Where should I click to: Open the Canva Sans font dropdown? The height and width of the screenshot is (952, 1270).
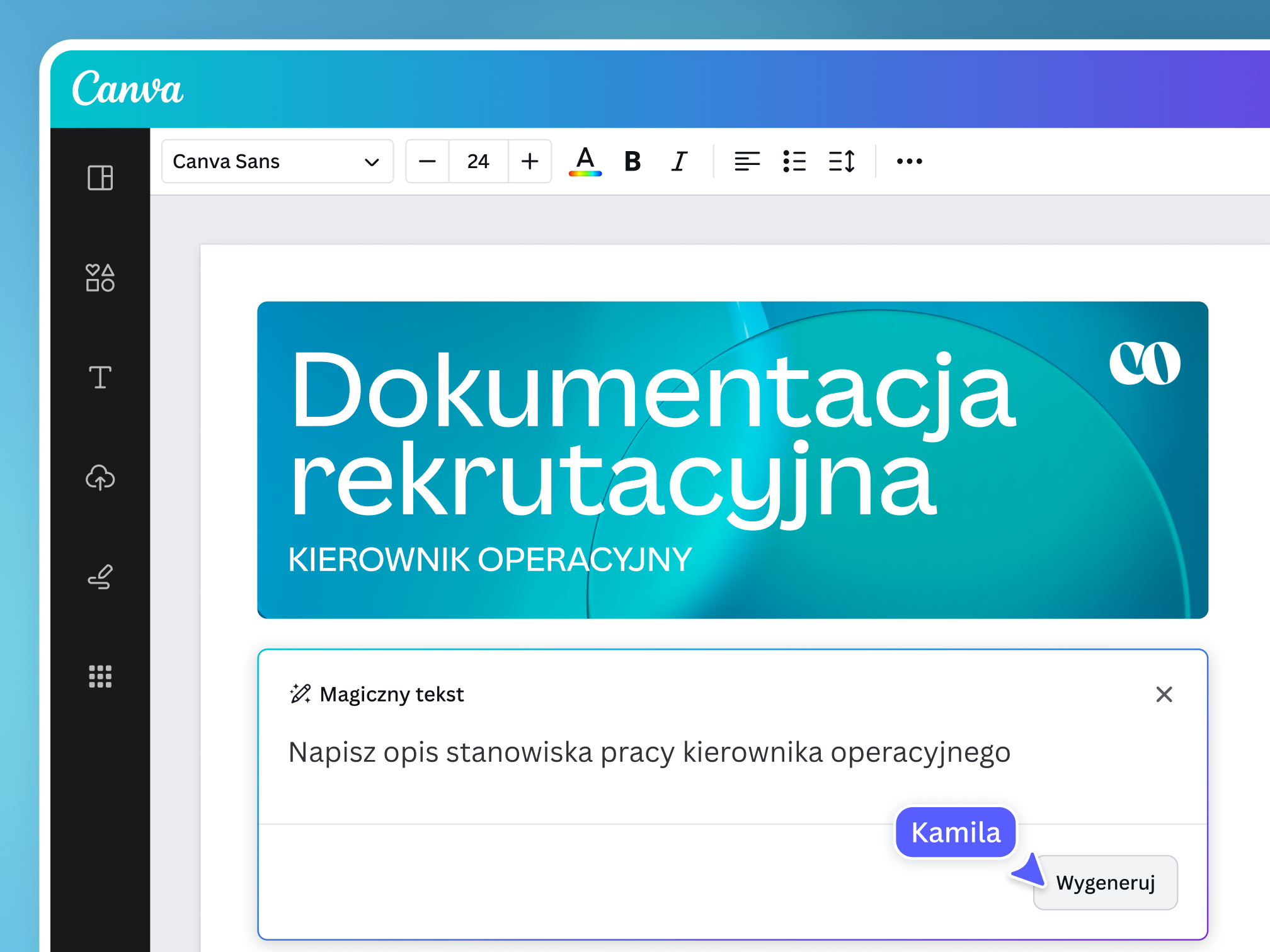tap(277, 161)
